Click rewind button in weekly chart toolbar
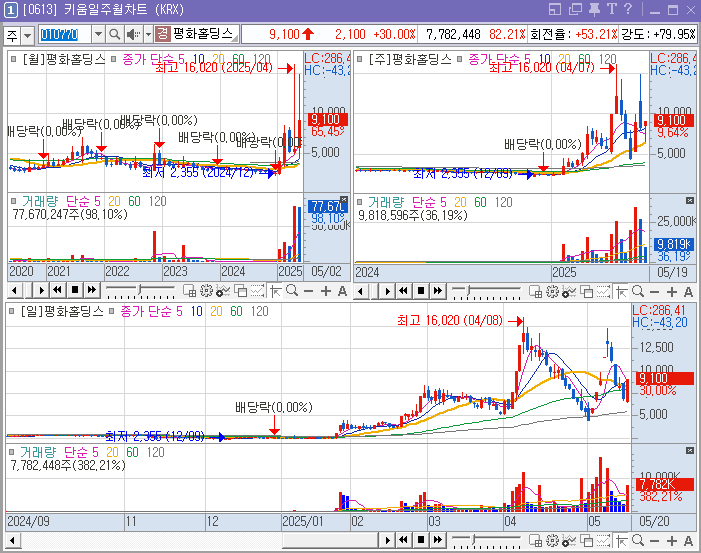 click(x=404, y=291)
